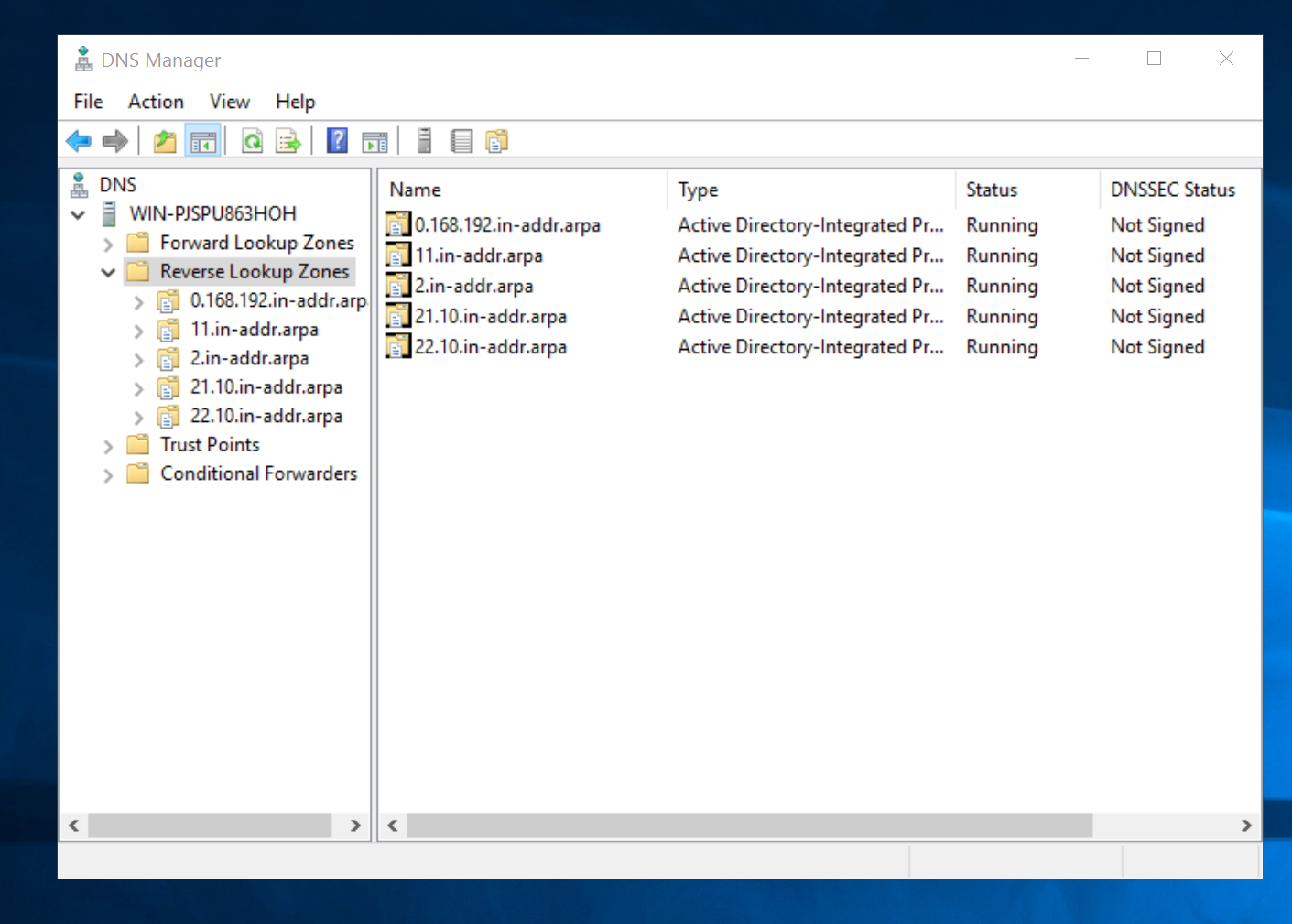Click the Forward Lookup Zones folder icon
Viewport: 1292px width, 924px height.
coord(137,243)
